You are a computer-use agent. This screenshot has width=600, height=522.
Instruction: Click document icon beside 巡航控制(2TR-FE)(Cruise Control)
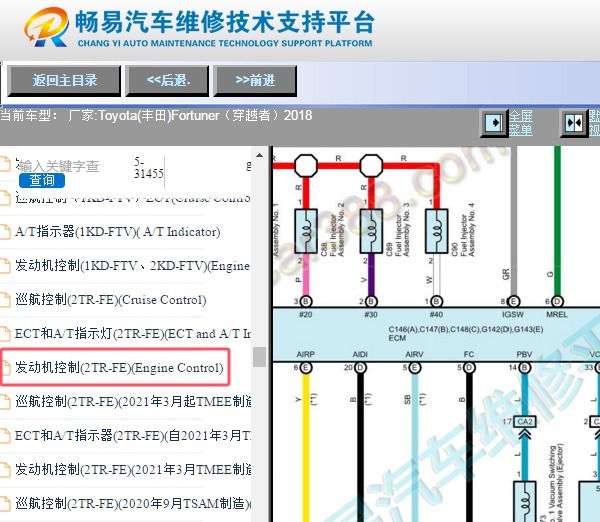point(5,300)
